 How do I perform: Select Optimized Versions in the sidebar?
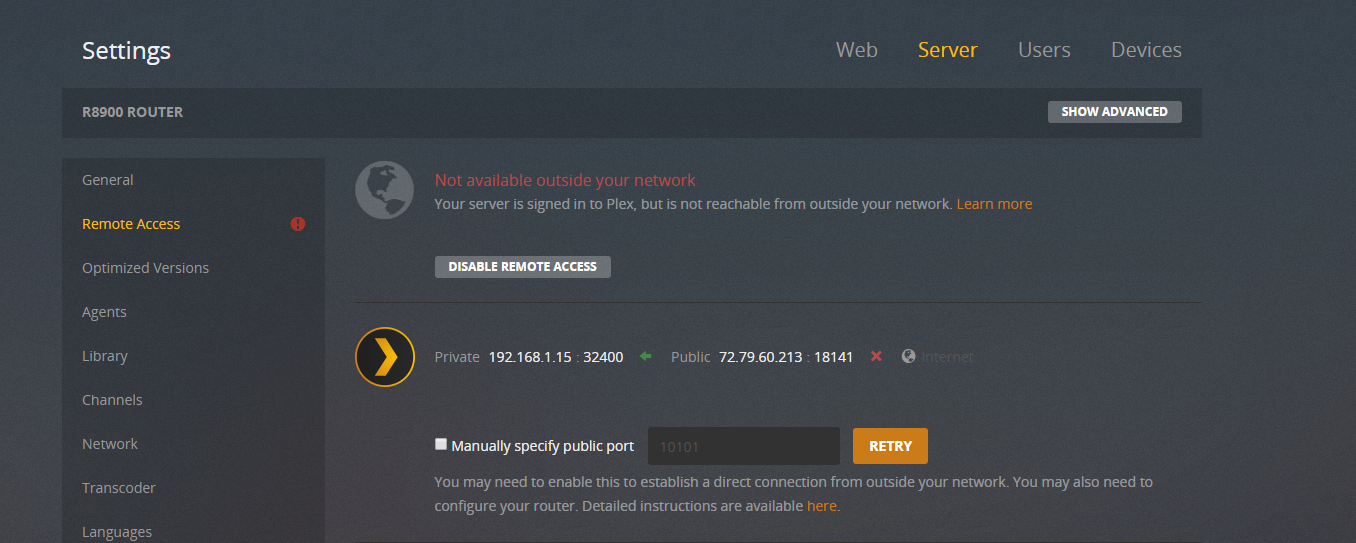pyautogui.click(x=146, y=268)
